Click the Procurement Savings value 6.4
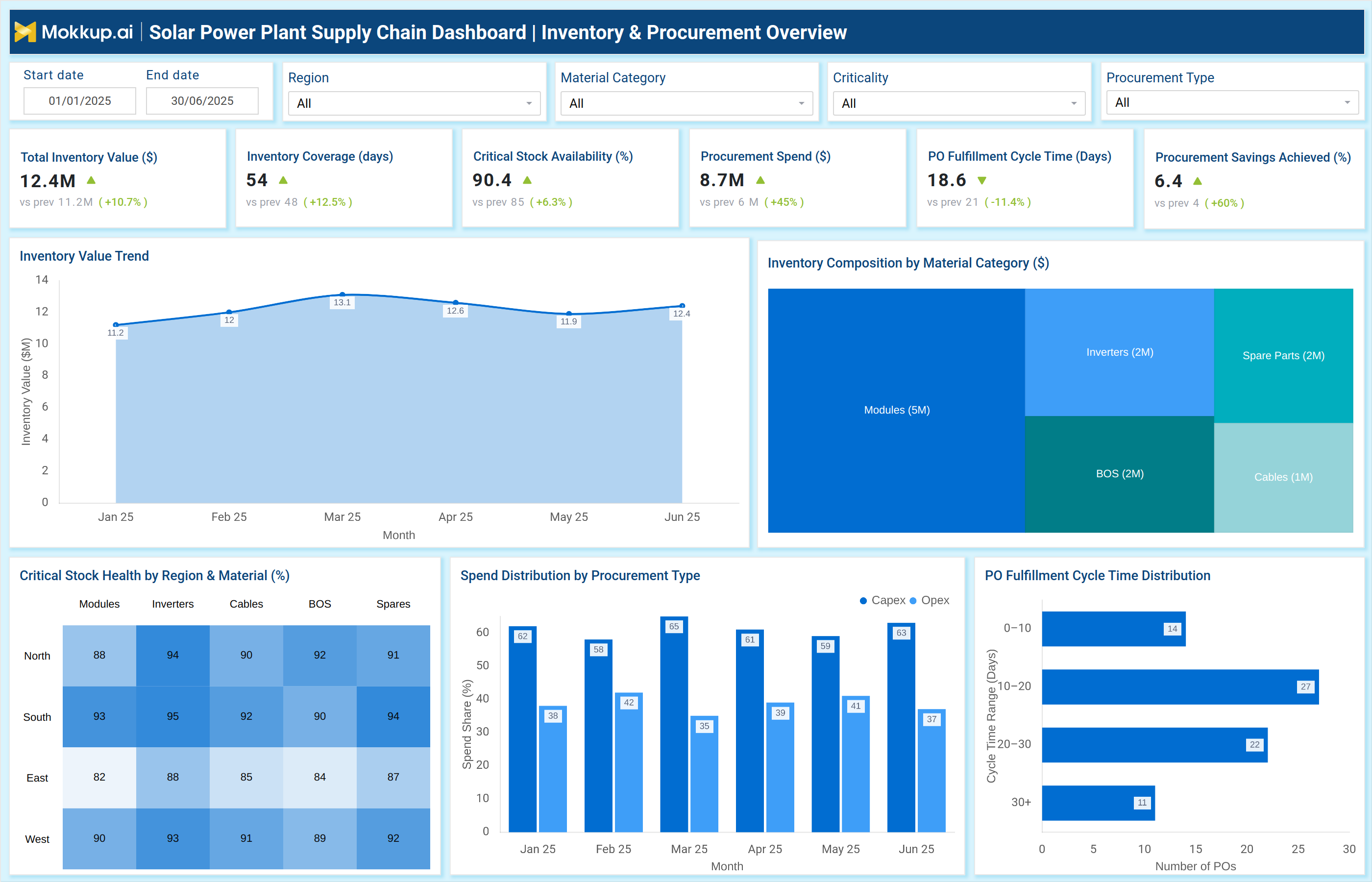 (x=1168, y=181)
